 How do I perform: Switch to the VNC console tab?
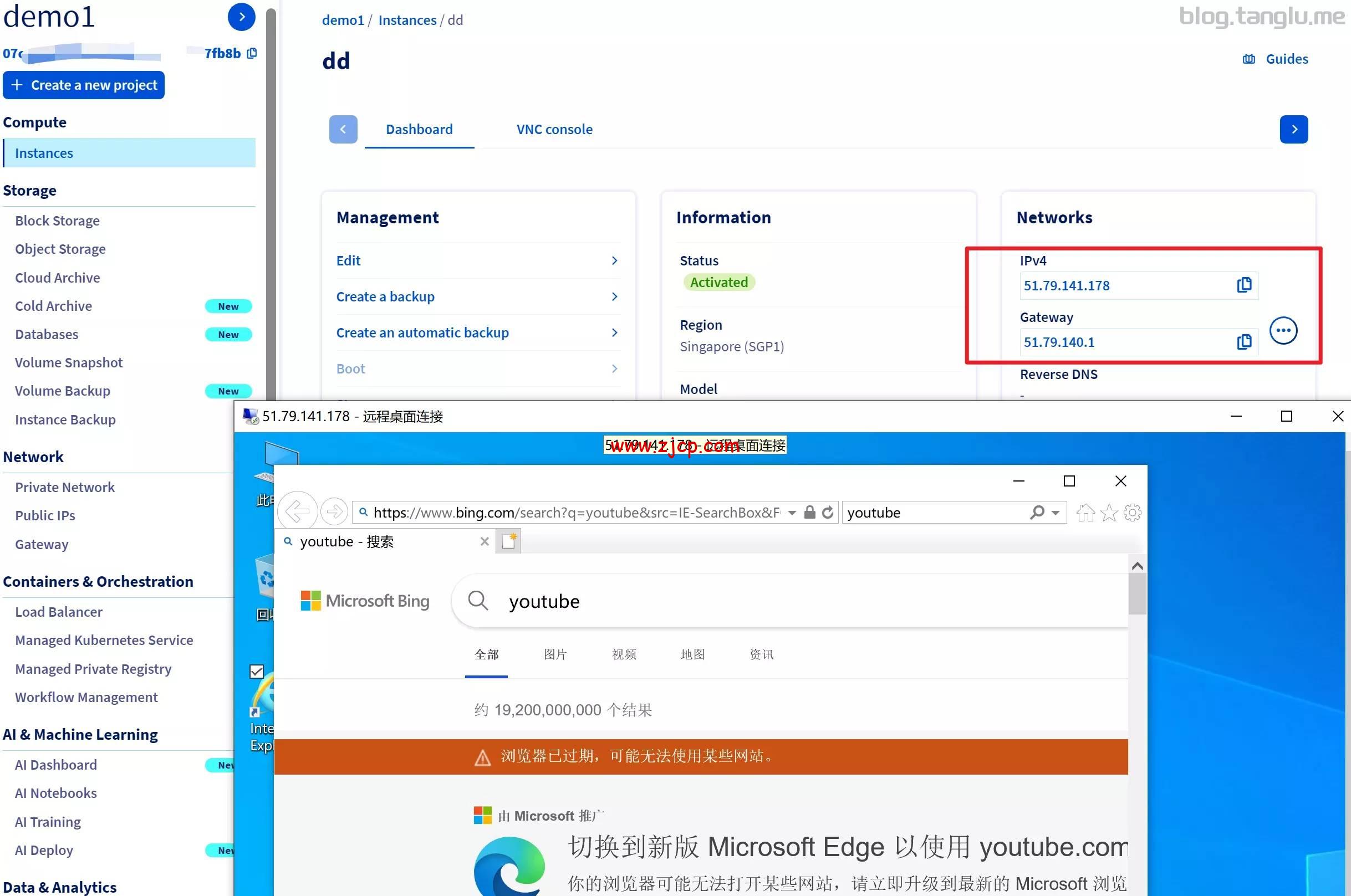click(x=554, y=129)
